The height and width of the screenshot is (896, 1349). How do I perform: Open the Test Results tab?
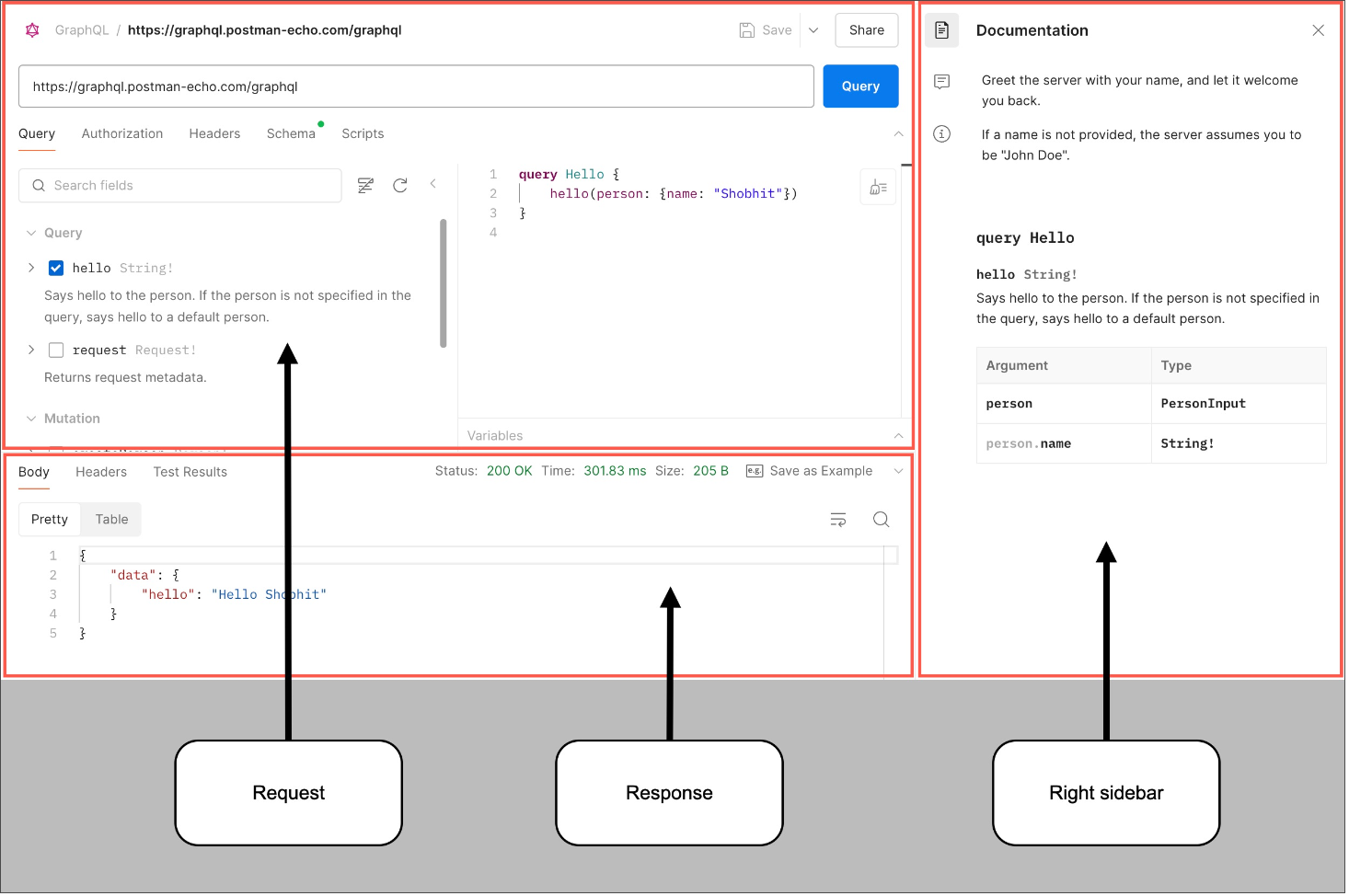(x=190, y=472)
